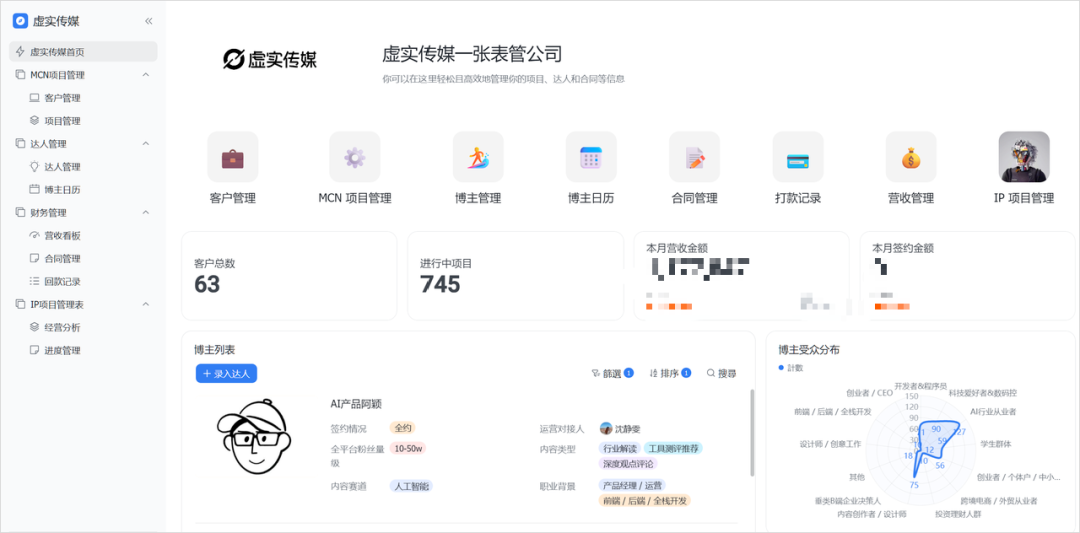Open the 博主日历 calendar icon
Image resolution: width=1080 pixels, height=533 pixels.
[x=591, y=157]
